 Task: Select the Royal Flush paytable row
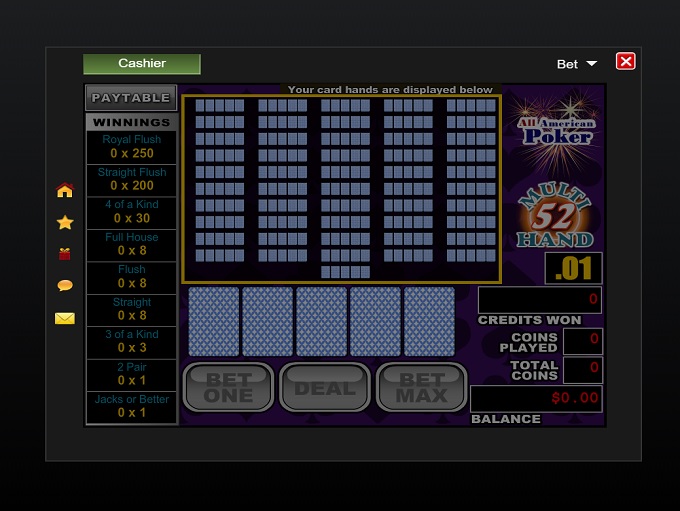tap(132, 147)
